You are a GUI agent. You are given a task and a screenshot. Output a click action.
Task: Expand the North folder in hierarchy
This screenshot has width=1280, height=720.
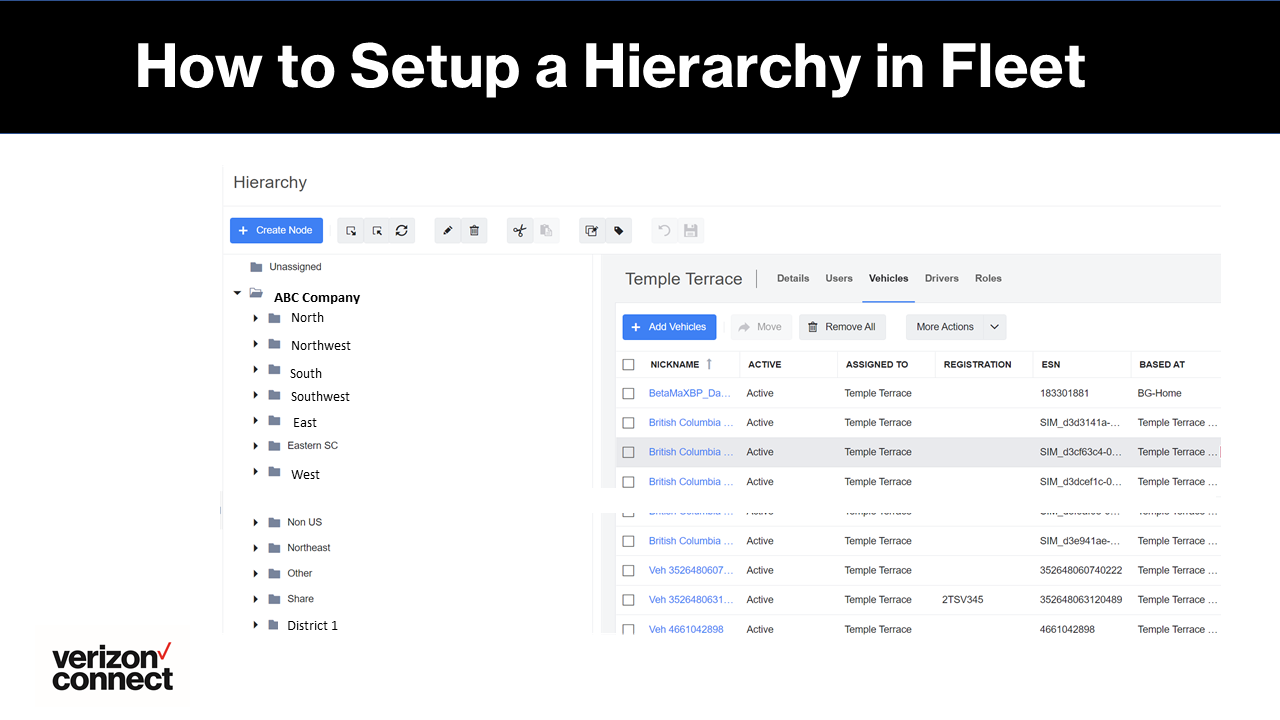click(x=256, y=317)
